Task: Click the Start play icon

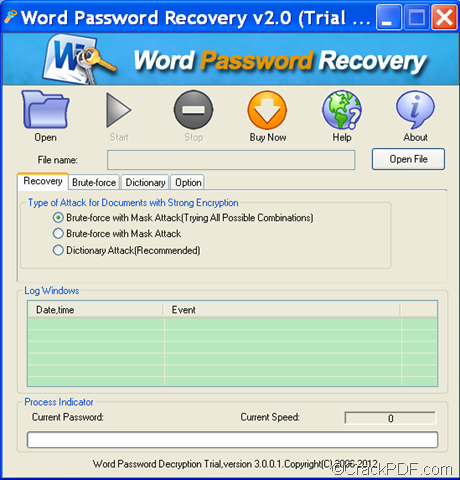Action: coord(119,110)
